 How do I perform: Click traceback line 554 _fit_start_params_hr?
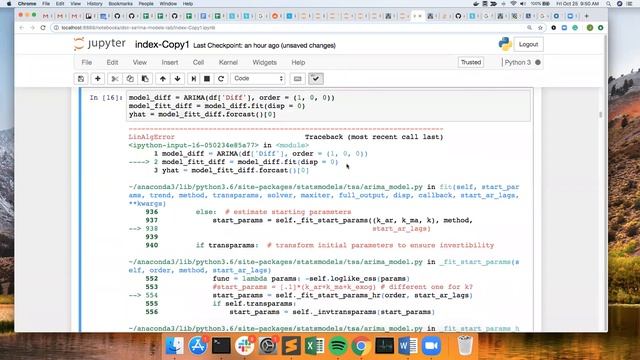(x=342, y=295)
